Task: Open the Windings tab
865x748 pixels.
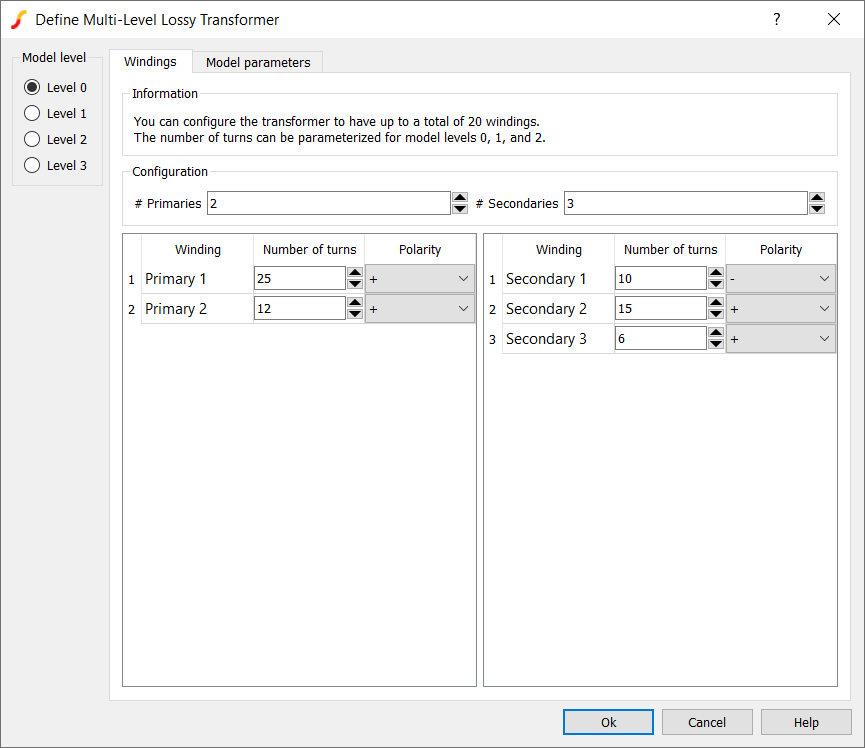Action: pyautogui.click(x=150, y=61)
